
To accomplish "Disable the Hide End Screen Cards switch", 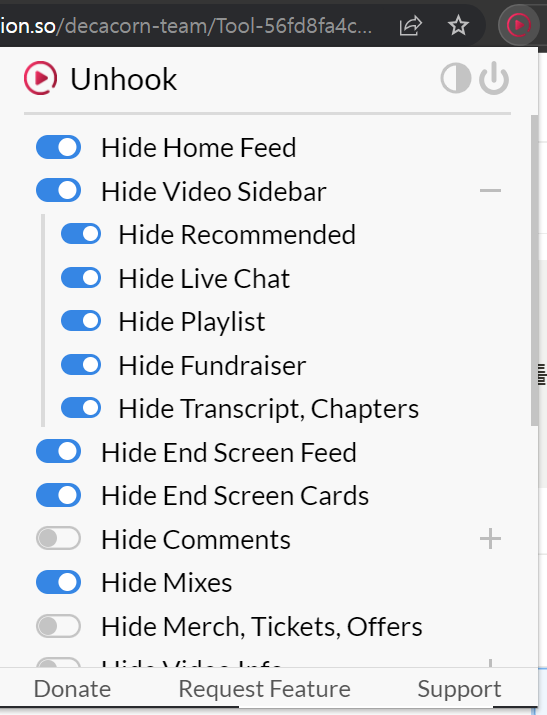I will click(58, 495).
